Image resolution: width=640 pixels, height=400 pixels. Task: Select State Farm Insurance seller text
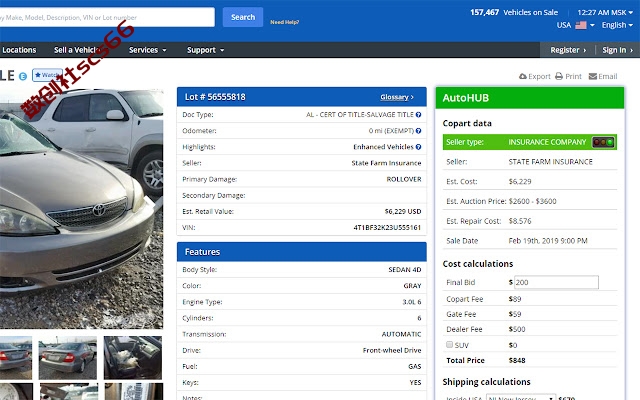click(386, 163)
